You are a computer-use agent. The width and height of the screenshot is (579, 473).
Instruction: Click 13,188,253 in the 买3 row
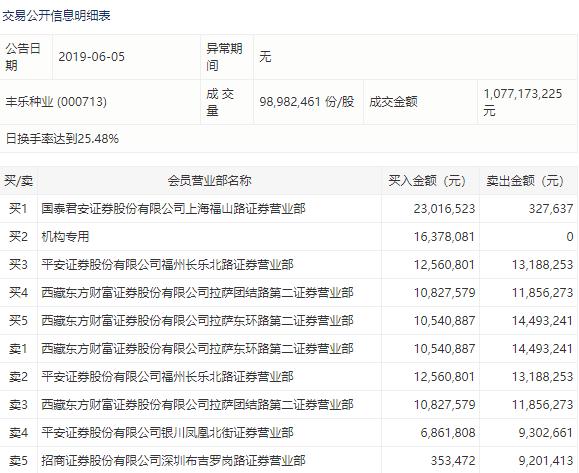[542, 265]
